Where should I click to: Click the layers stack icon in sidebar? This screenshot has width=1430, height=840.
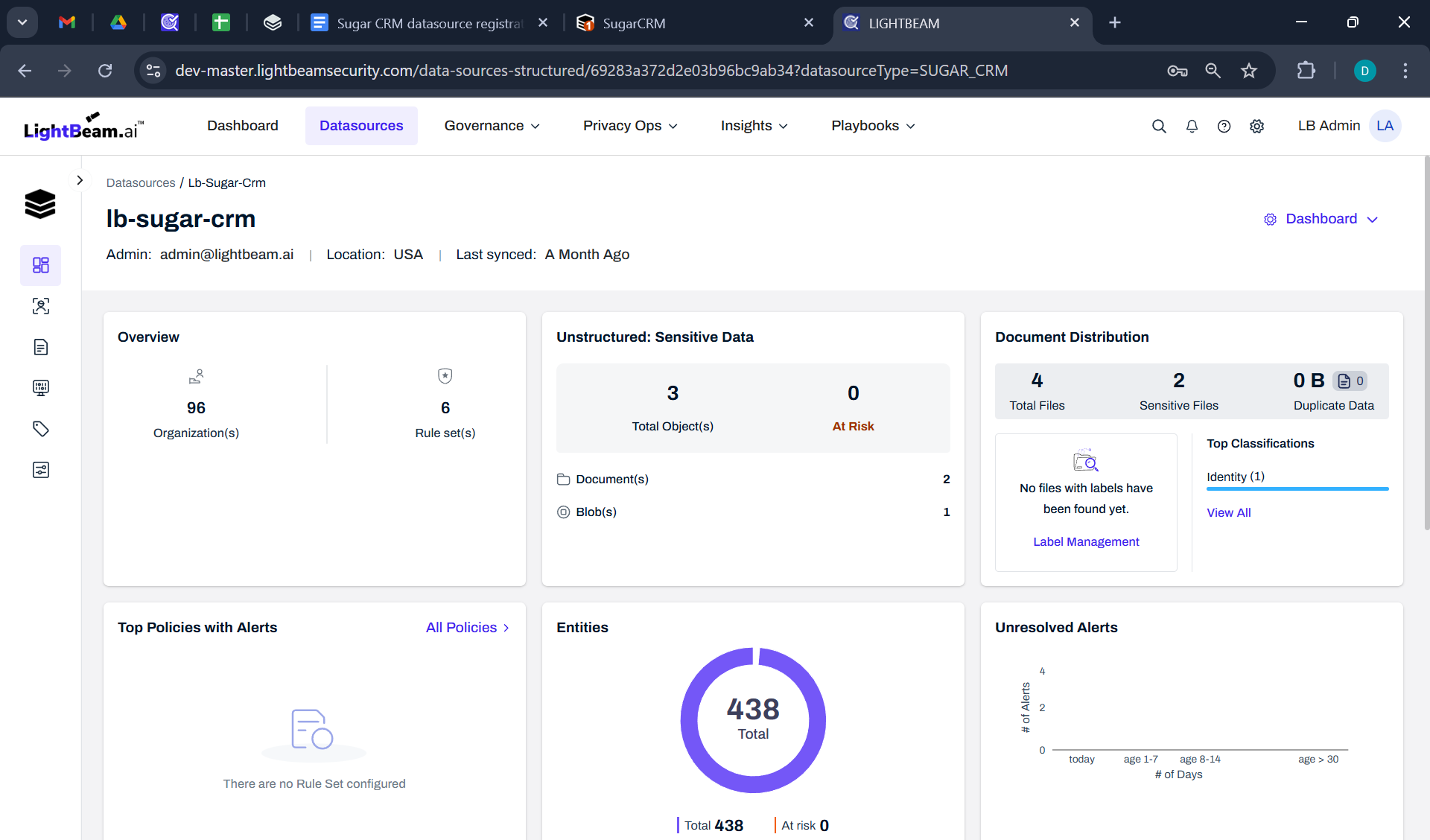point(40,203)
